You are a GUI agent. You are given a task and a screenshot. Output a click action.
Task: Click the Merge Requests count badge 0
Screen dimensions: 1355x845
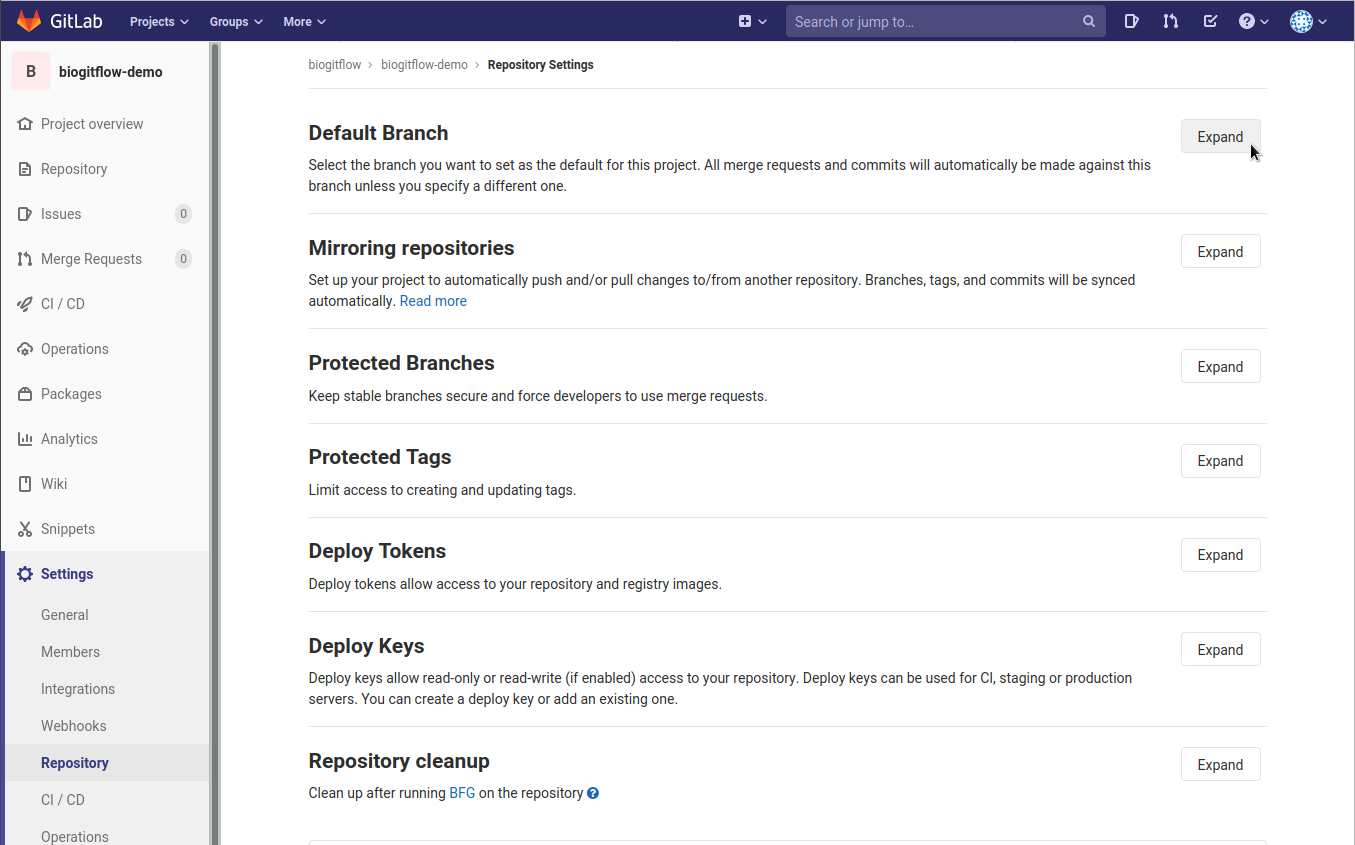tap(183, 259)
